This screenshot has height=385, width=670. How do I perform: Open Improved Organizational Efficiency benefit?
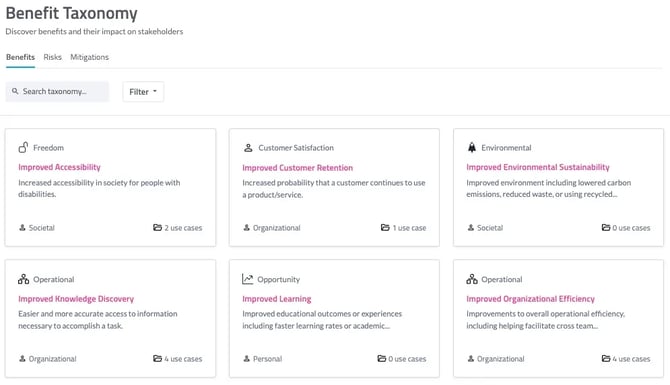[530, 299]
